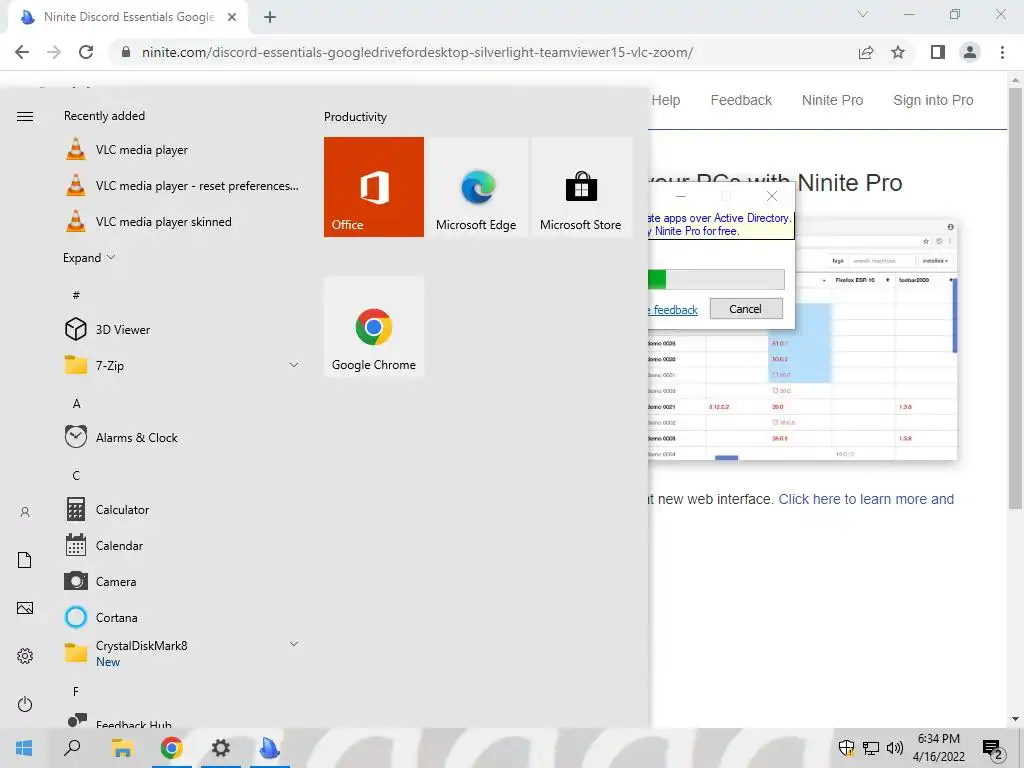The image size is (1024, 768).
Task: Open the volume speaker tray icon
Action: point(895,748)
